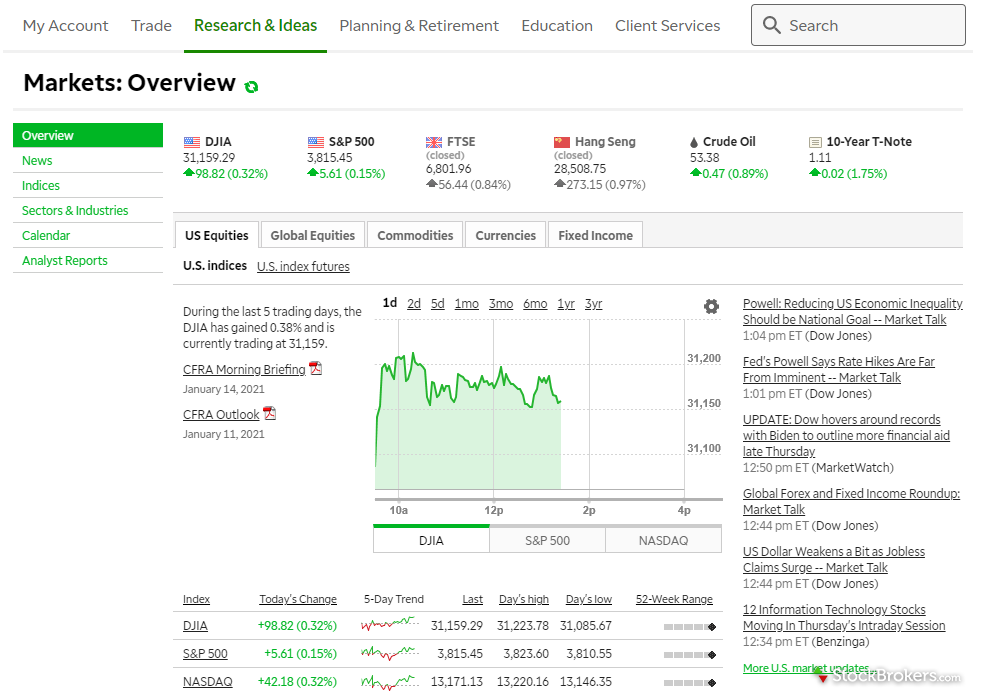The image size is (986, 699).
Task: Open CFRA Outlook link
Action: 221,415
